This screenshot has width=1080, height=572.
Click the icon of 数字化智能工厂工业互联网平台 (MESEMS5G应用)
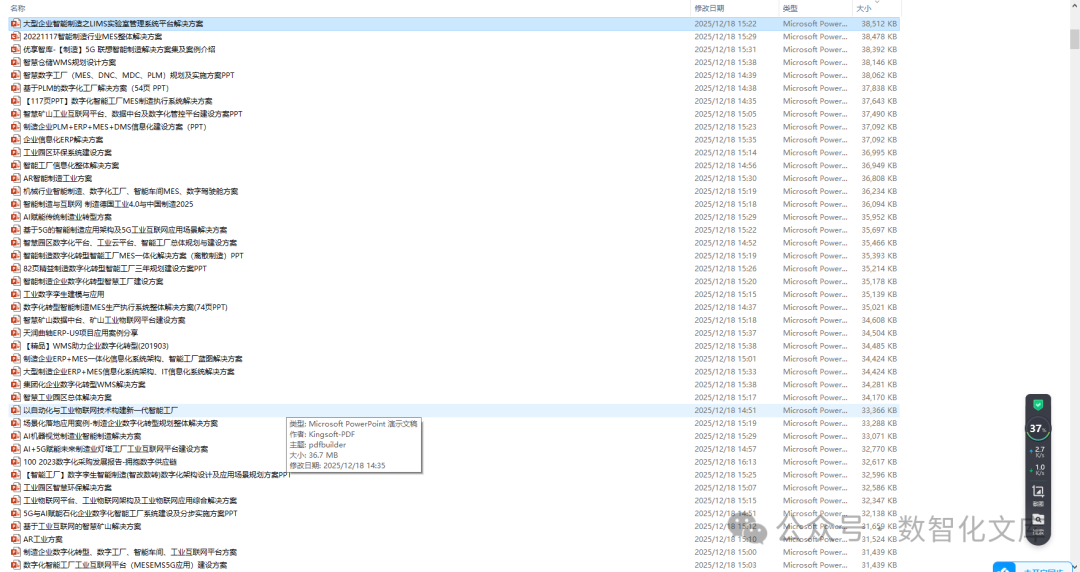pos(16,565)
